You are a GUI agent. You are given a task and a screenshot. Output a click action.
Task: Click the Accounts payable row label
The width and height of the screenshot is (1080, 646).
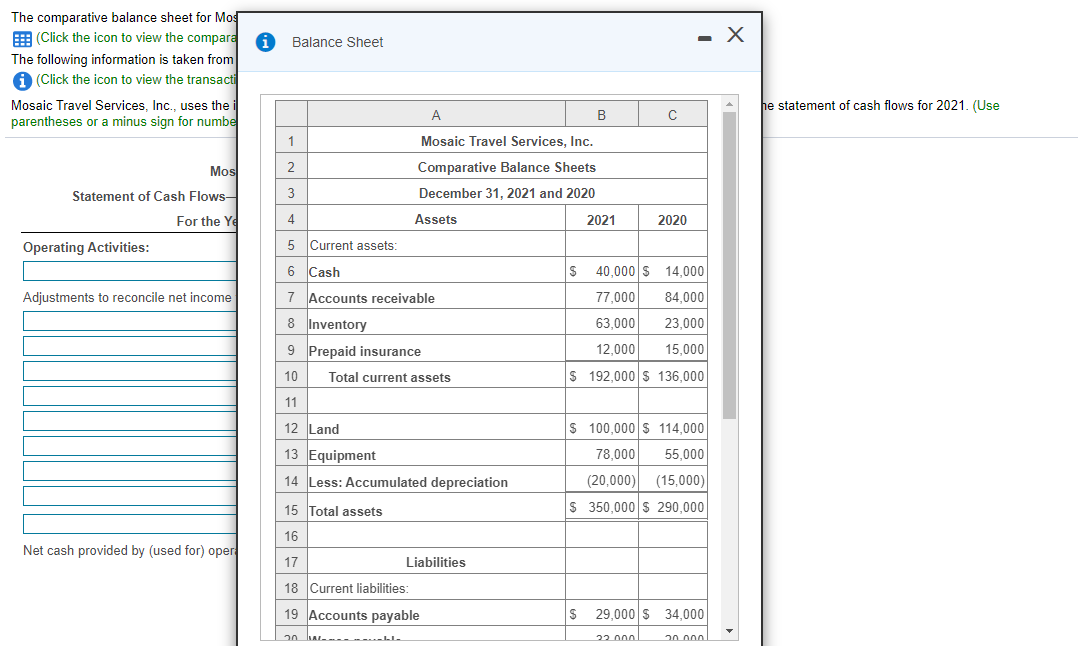coord(364,615)
